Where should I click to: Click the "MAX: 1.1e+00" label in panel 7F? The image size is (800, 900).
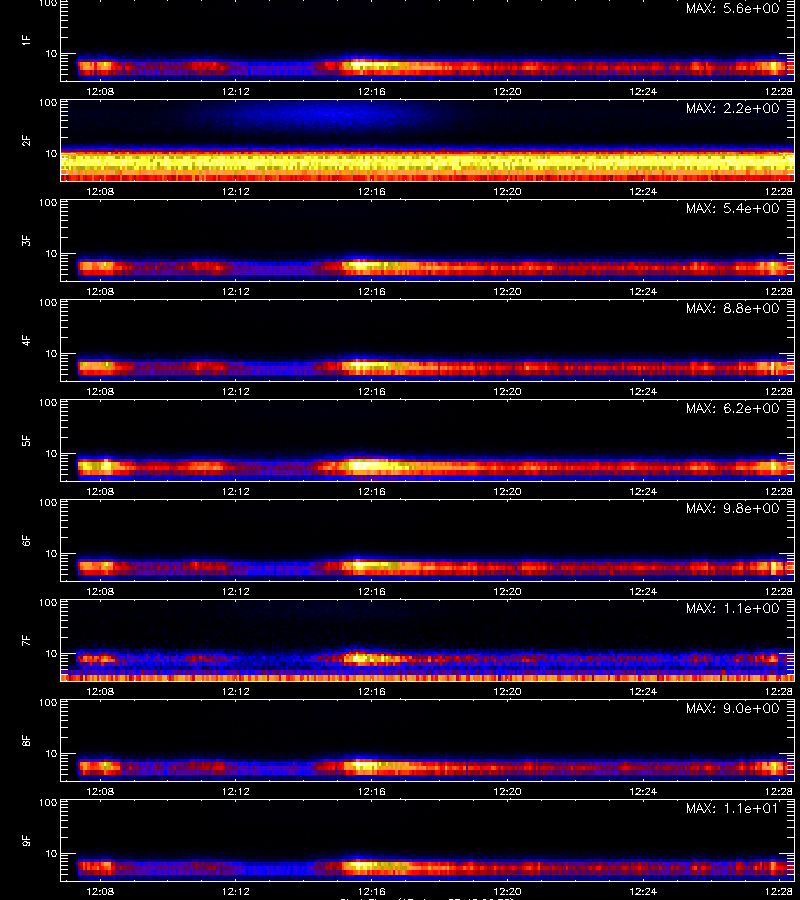coord(733,608)
